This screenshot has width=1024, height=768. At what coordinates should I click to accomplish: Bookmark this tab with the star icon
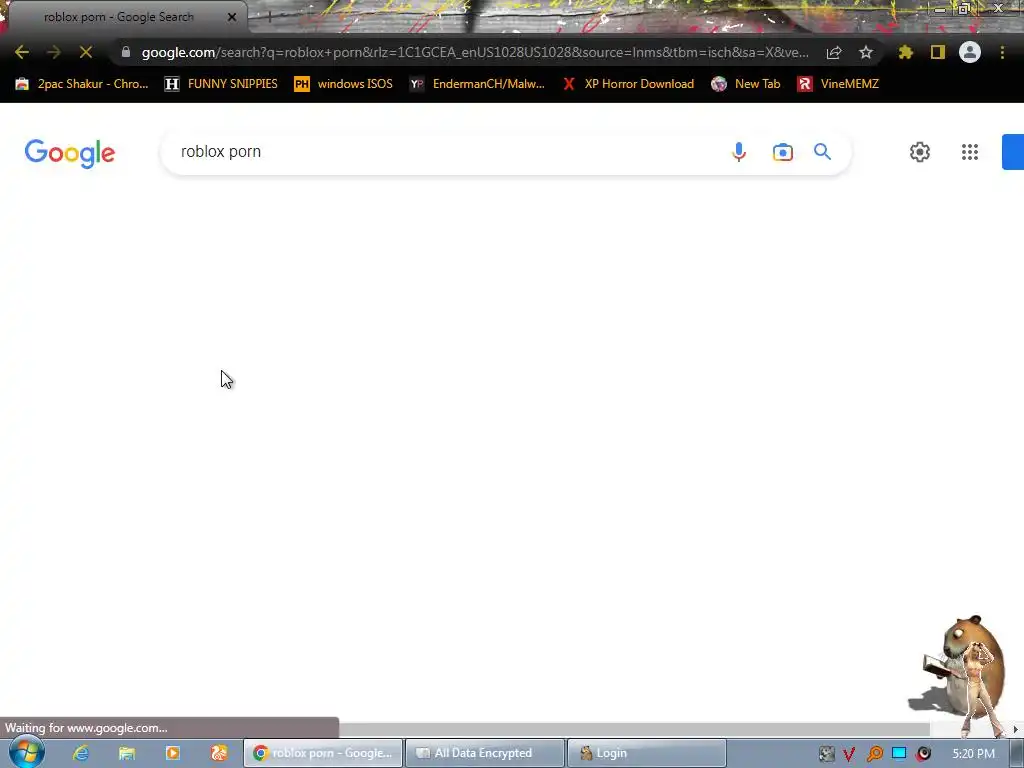click(x=866, y=52)
